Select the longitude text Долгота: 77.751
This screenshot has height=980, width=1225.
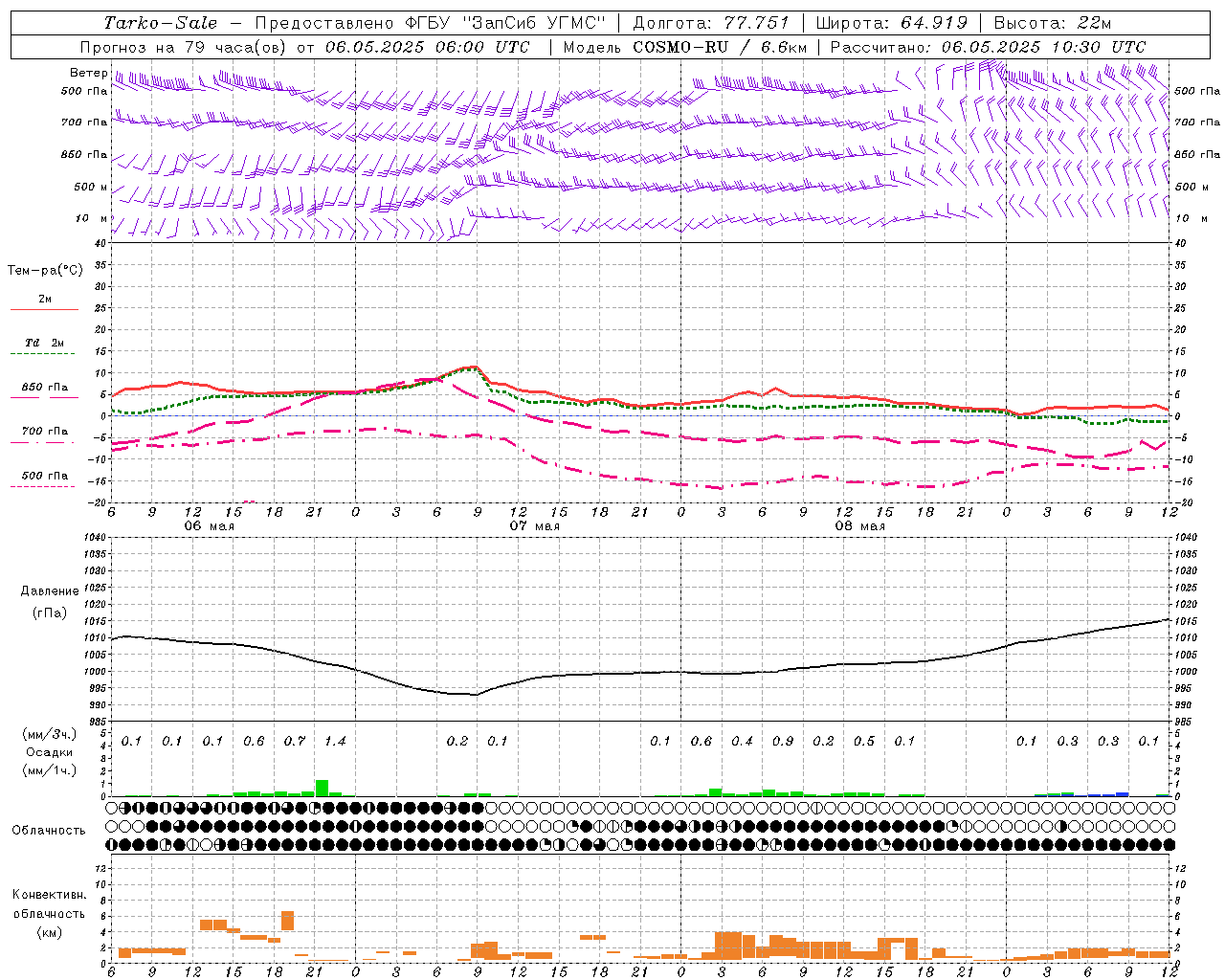711,23
